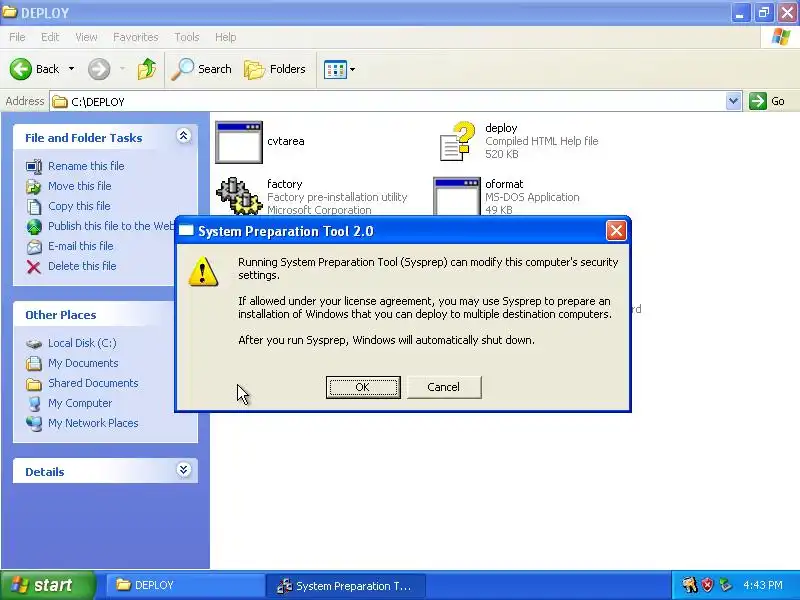The height and width of the screenshot is (600, 800).
Task: Collapse the File and Folder Tasks panel
Action: pyautogui.click(x=184, y=136)
